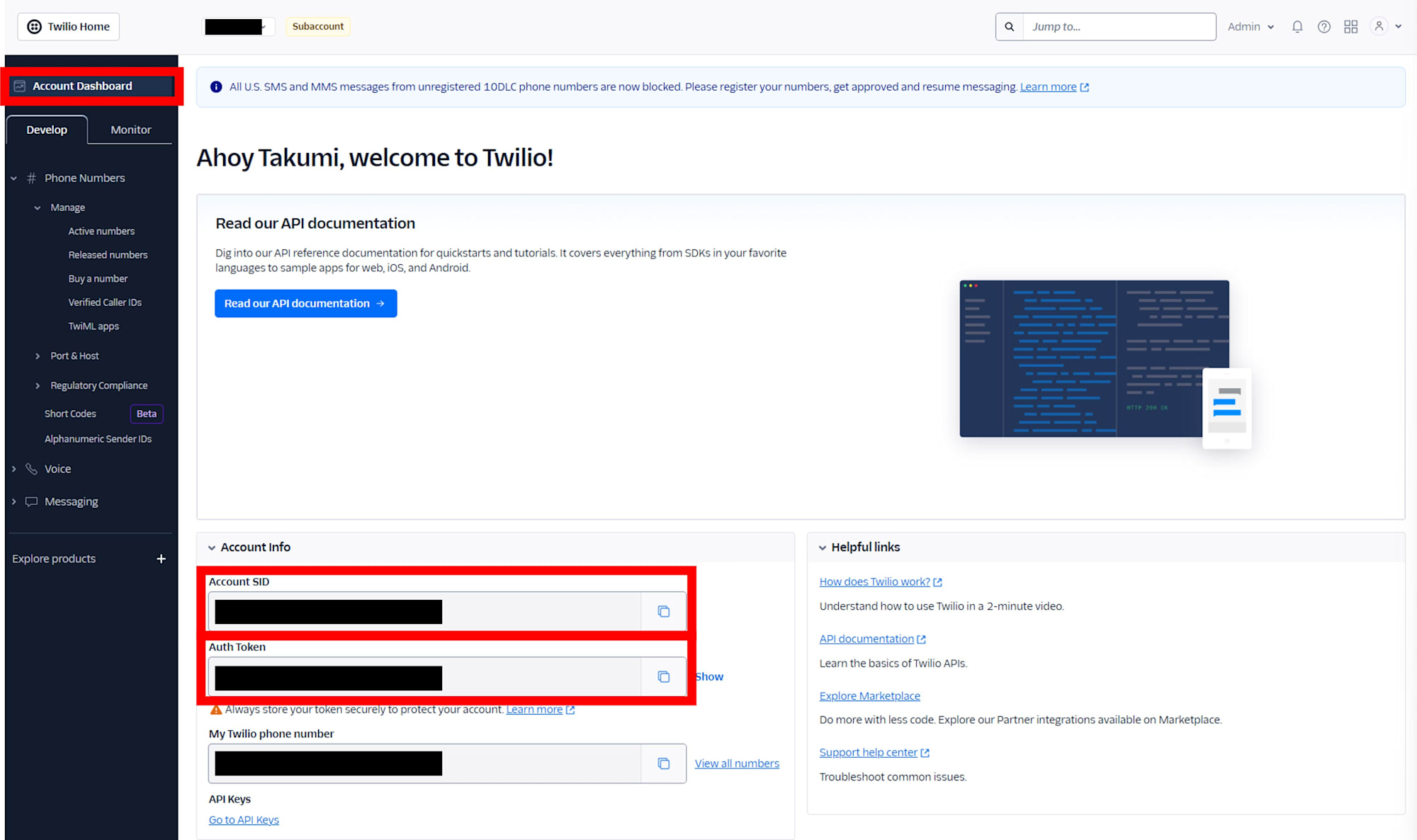The width and height of the screenshot is (1417, 840).
Task: Collapse the Helpful links panel
Action: pyautogui.click(x=823, y=547)
